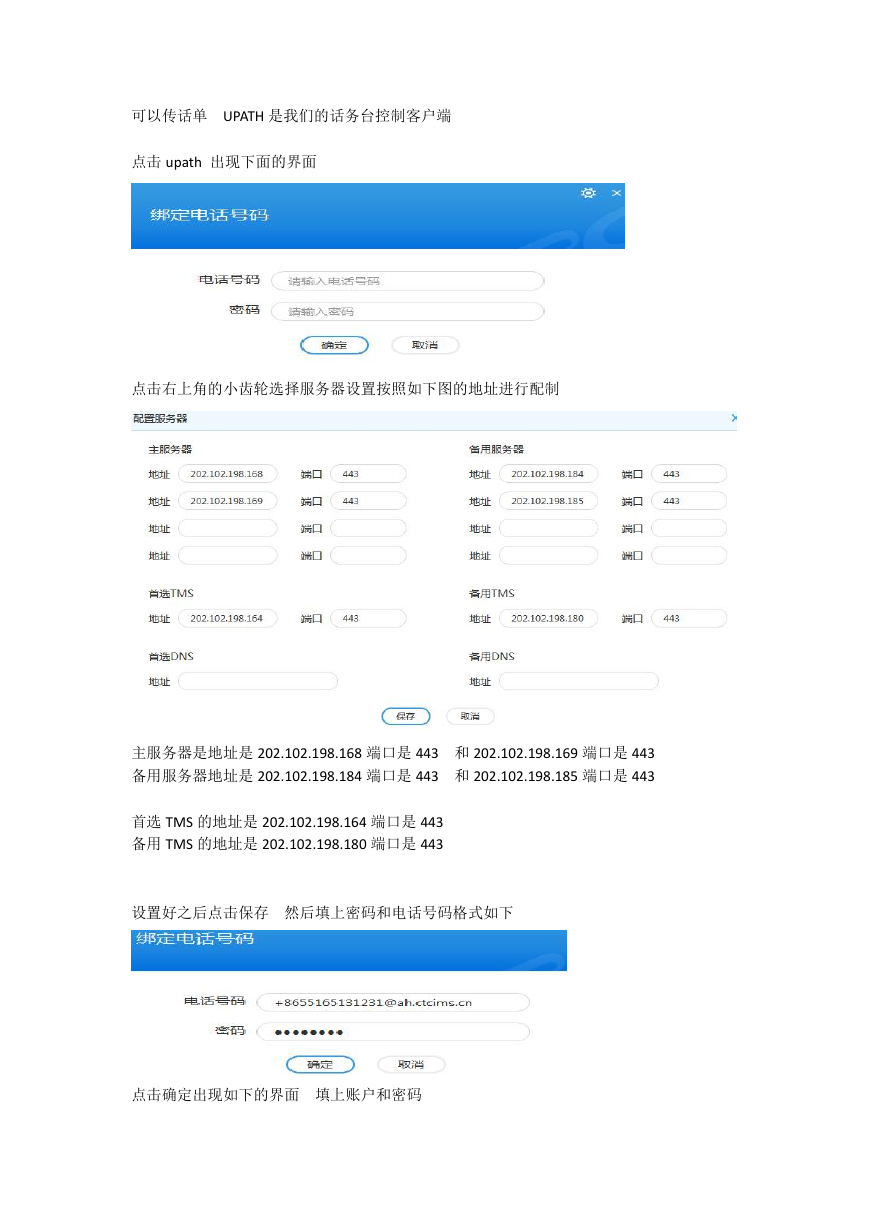Click the line starting '主服务器是地址是'
Viewport: 869px width, 1228px height.
[x=393, y=753]
